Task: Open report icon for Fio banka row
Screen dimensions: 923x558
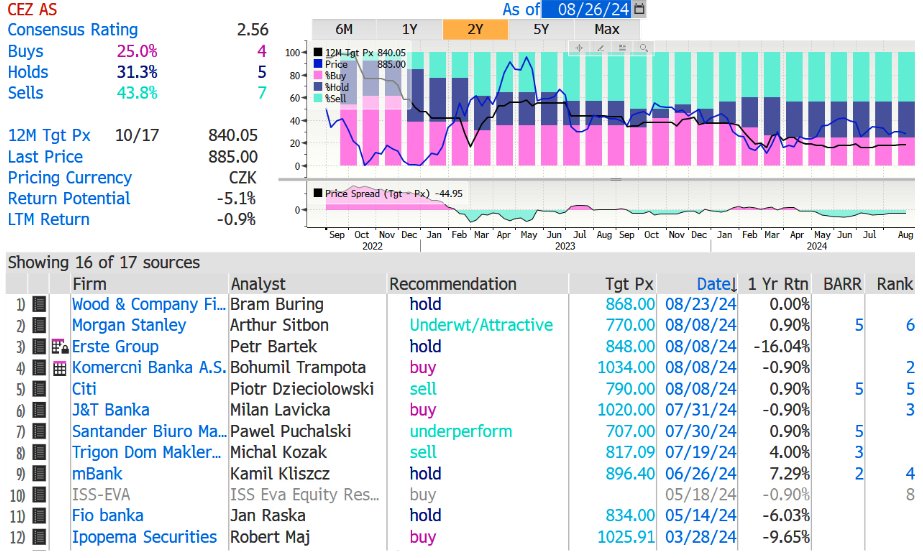Action: (x=39, y=516)
